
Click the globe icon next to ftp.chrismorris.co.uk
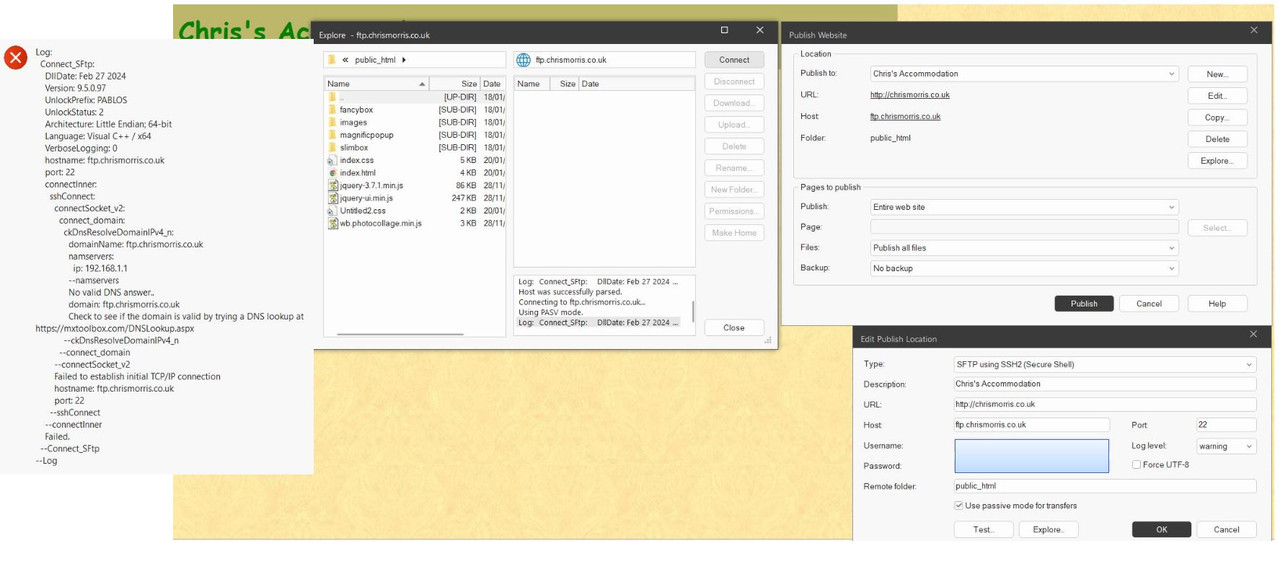(523, 60)
